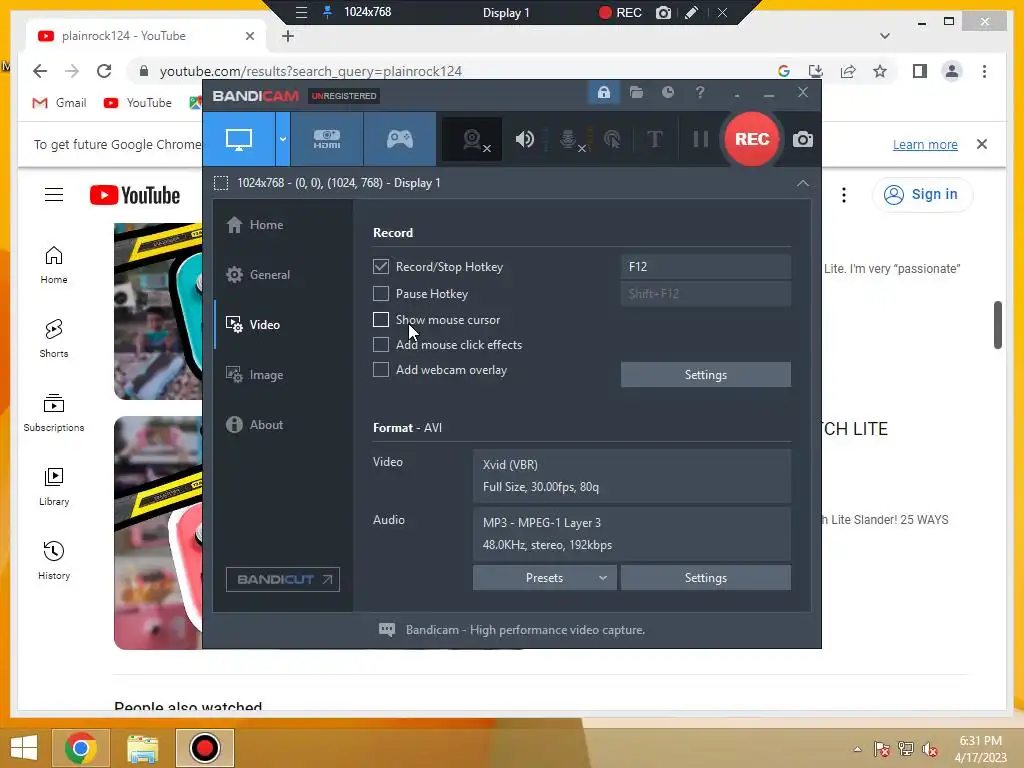Click YouTube Sign in button
The width and height of the screenshot is (1024, 768).
(922, 195)
